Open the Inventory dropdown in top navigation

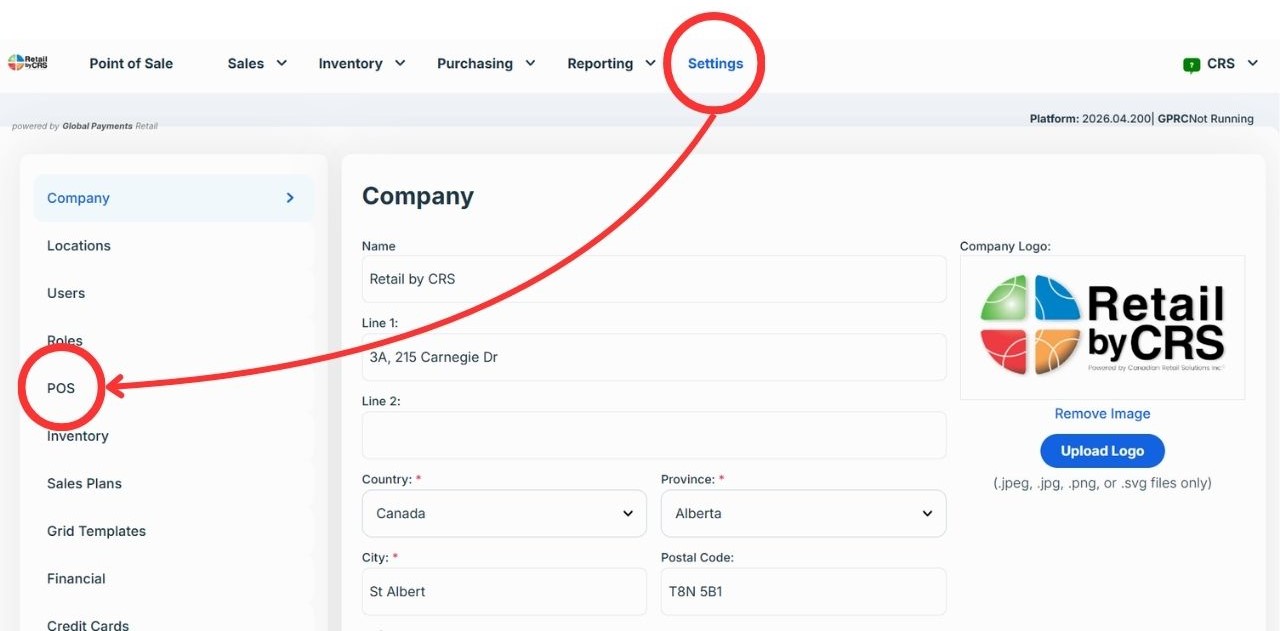pos(362,63)
